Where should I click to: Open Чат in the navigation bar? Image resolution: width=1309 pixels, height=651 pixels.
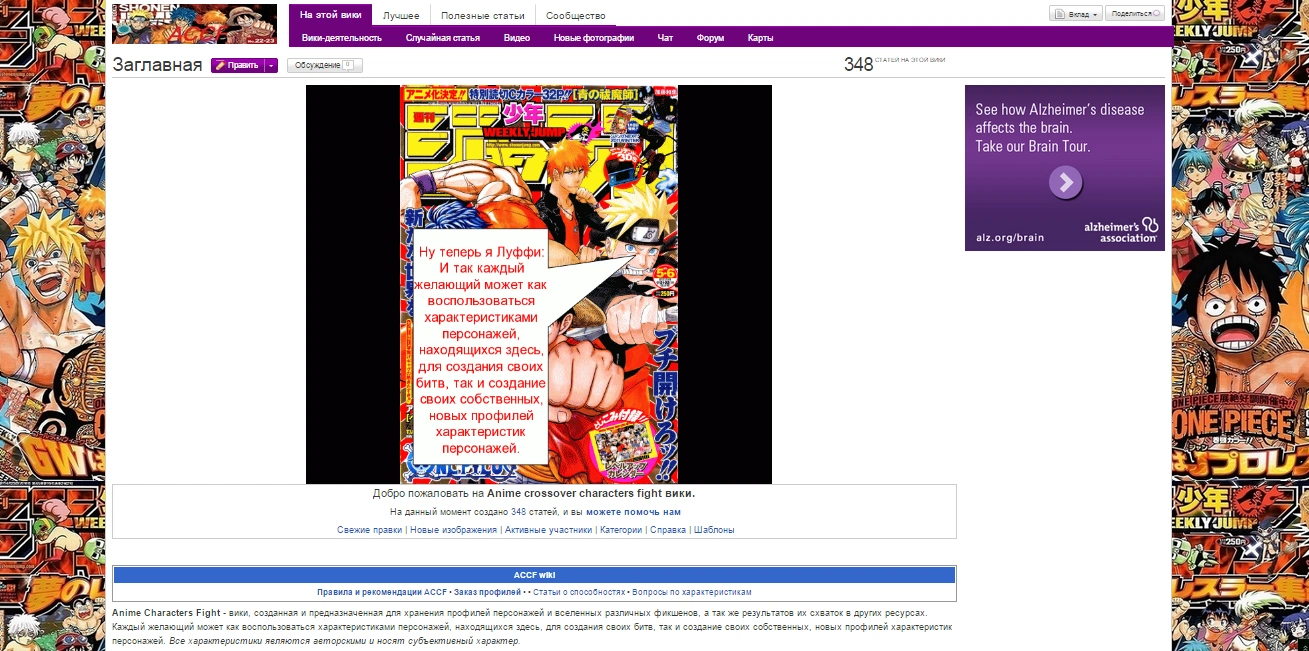pos(665,38)
